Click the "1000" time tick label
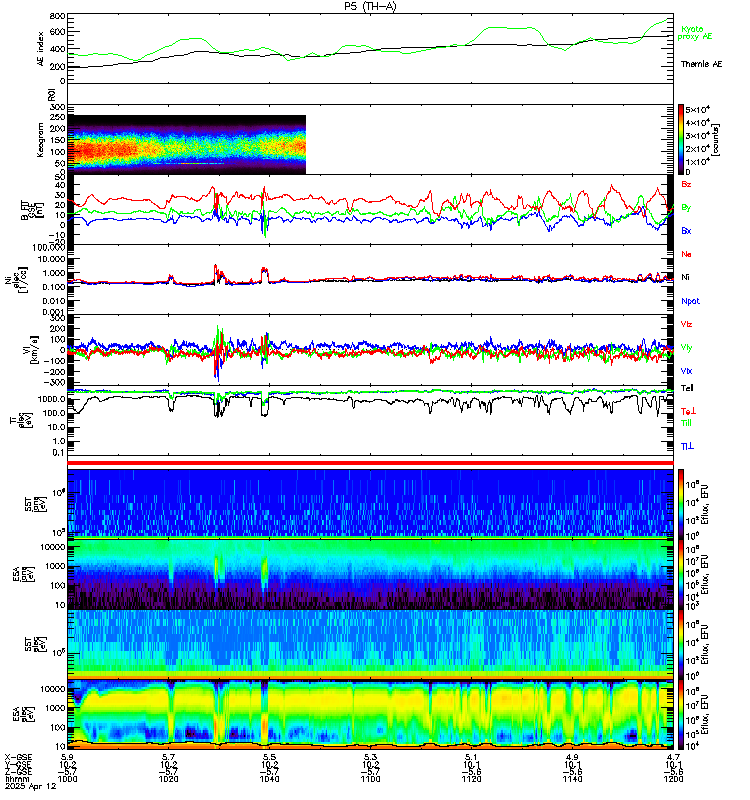 click(67, 779)
